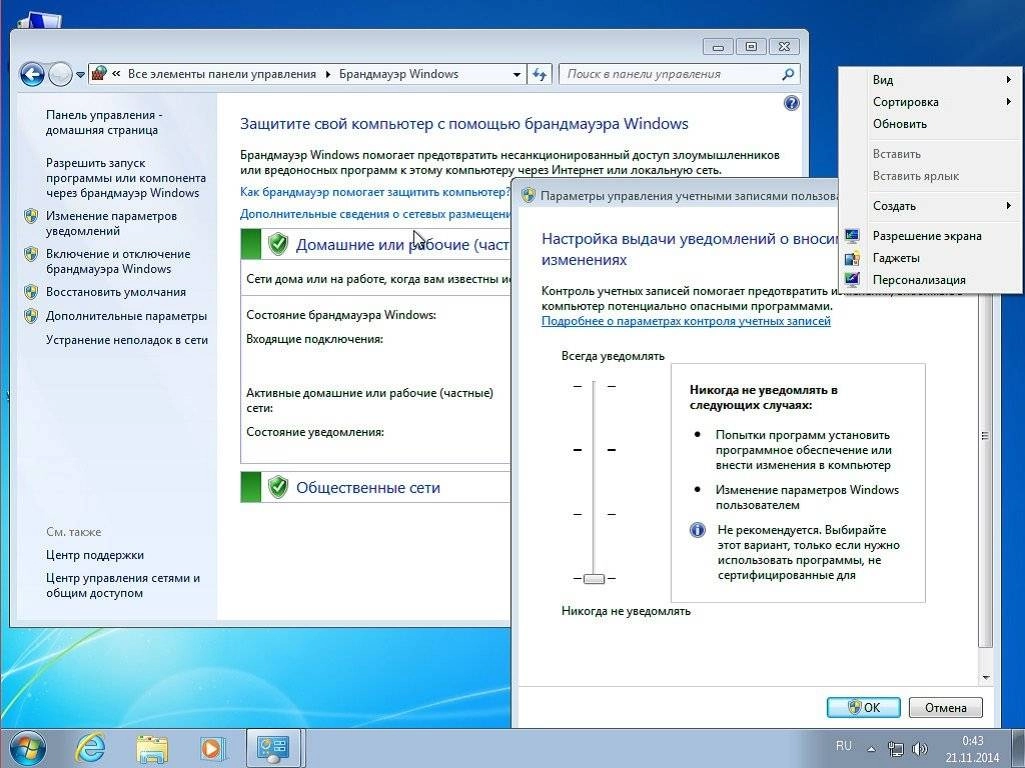Screen dimensions: 1025x768
Task: Click 'Как брандмауэр помогает защитить компьютер?' link
Action: point(375,192)
